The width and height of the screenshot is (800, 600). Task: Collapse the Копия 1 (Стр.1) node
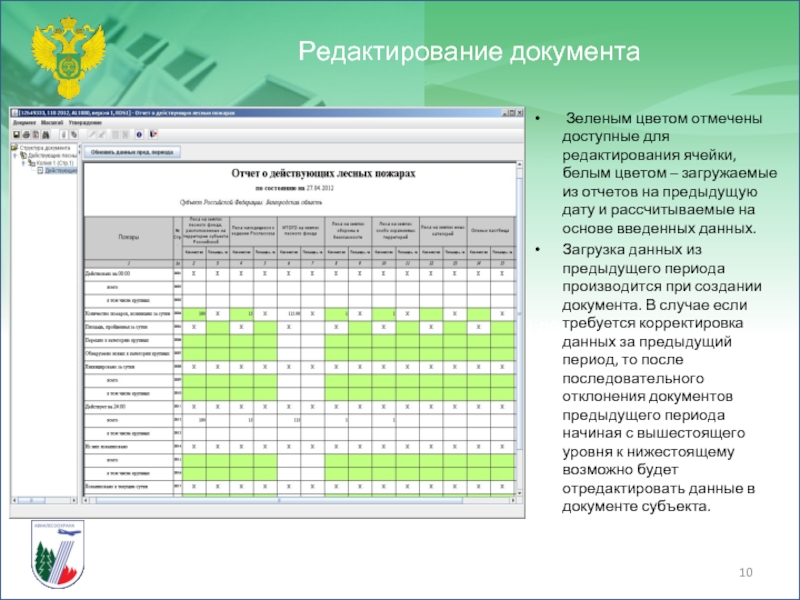pyautogui.click(x=23, y=163)
